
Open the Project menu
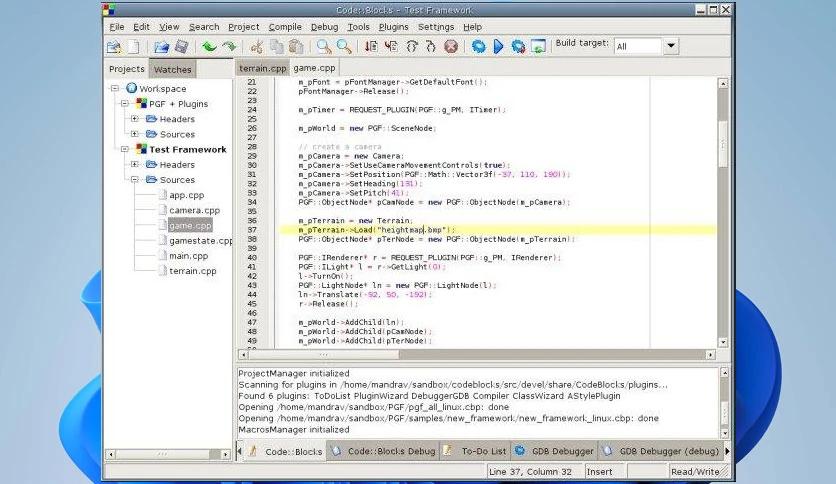pyautogui.click(x=244, y=27)
